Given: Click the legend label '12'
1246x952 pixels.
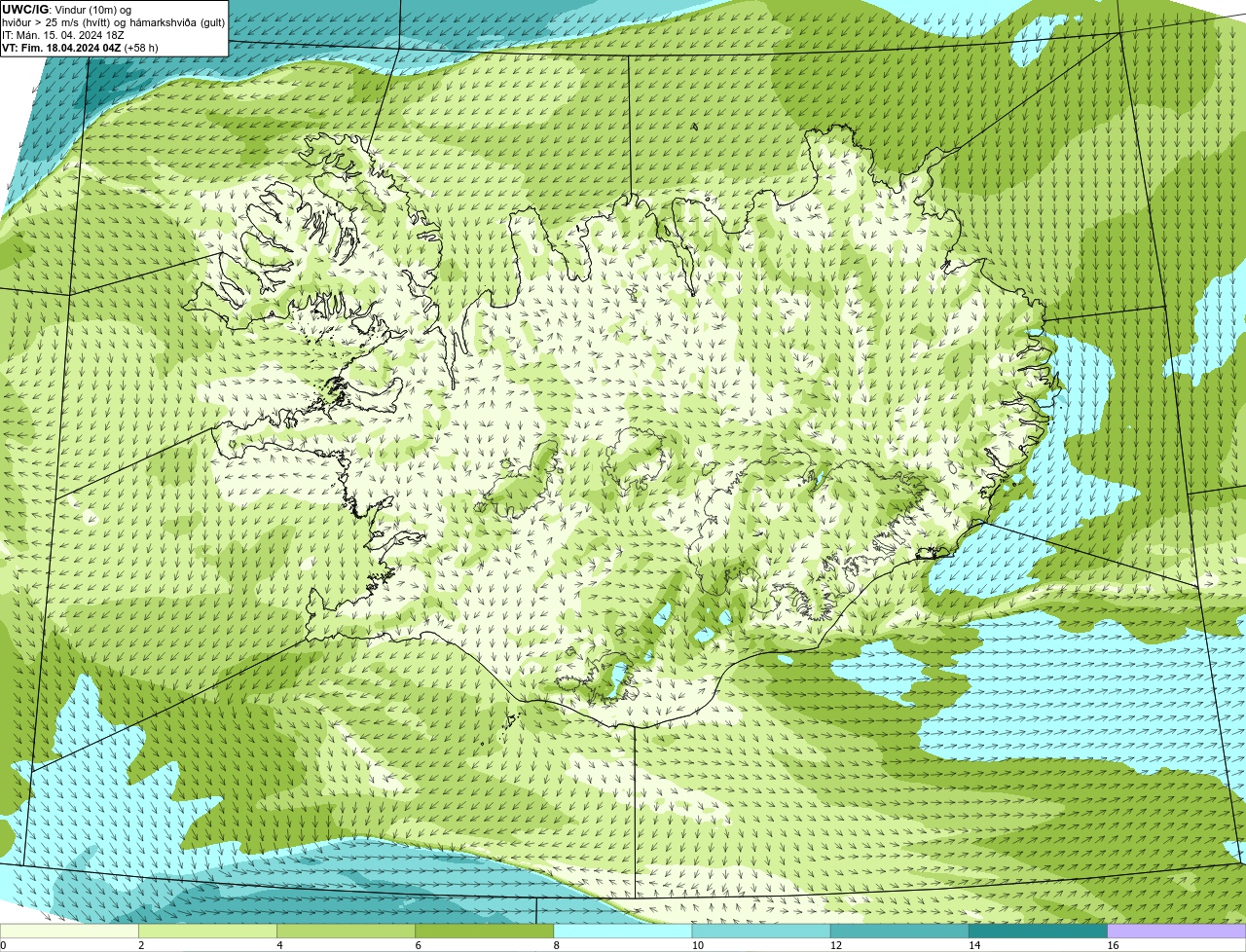Looking at the screenshot, I should tap(835, 945).
